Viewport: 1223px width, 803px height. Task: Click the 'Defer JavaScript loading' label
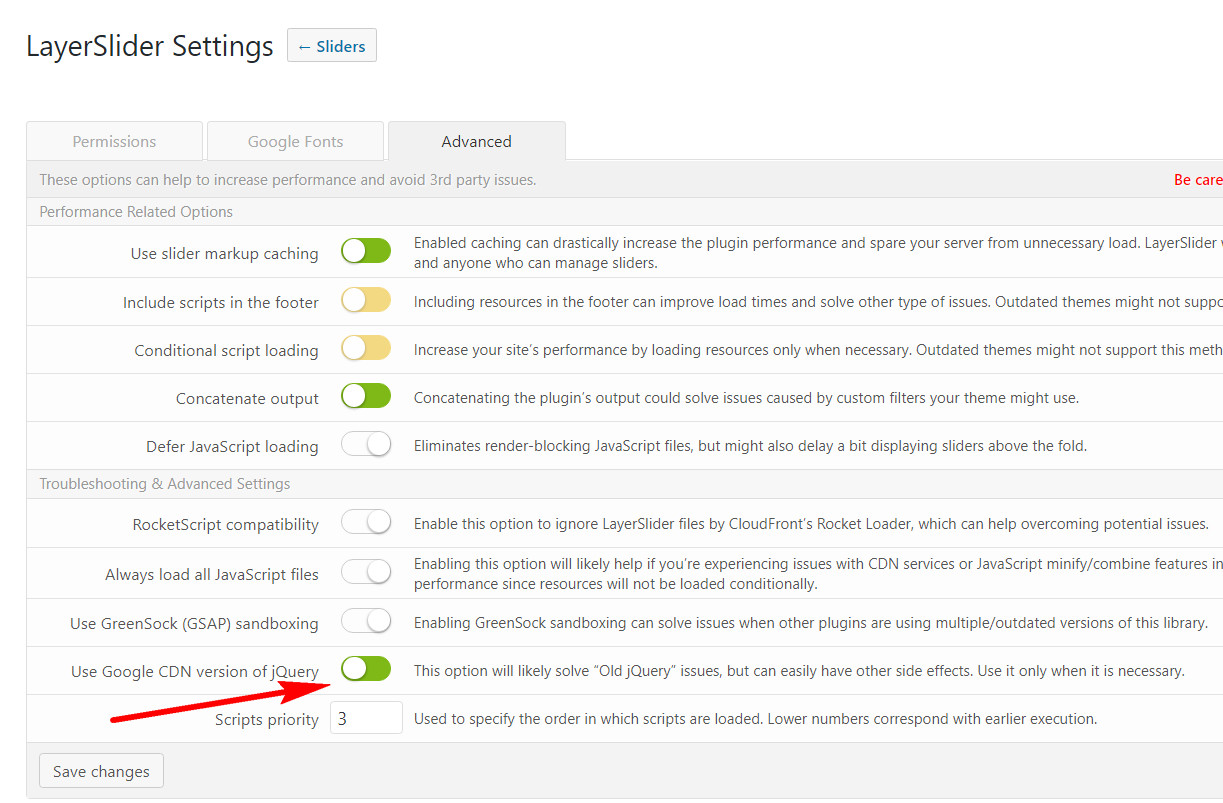pos(232,446)
